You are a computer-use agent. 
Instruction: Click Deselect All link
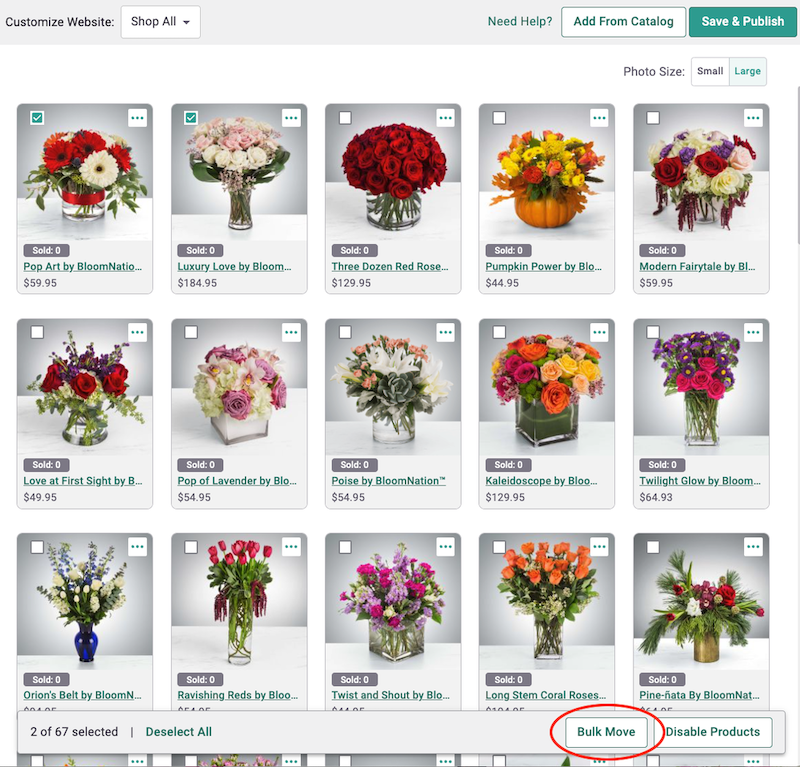[x=179, y=732]
